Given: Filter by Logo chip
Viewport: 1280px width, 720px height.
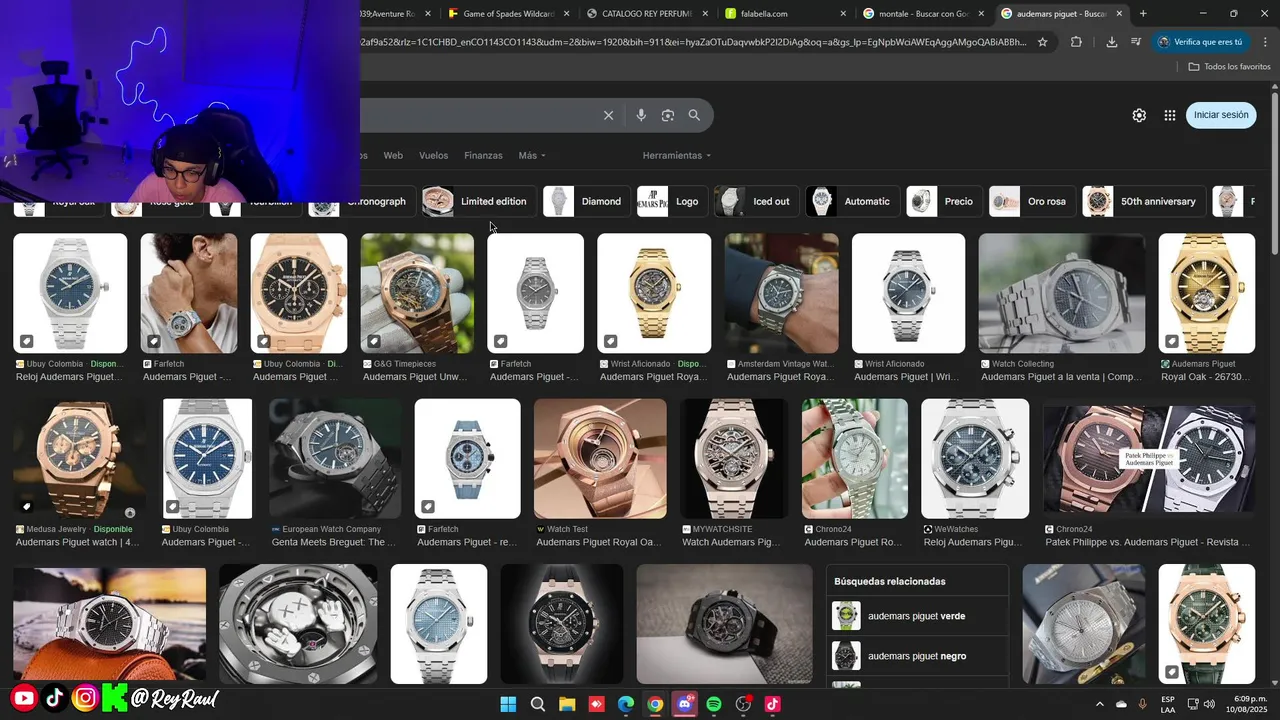Looking at the screenshot, I should (670, 201).
